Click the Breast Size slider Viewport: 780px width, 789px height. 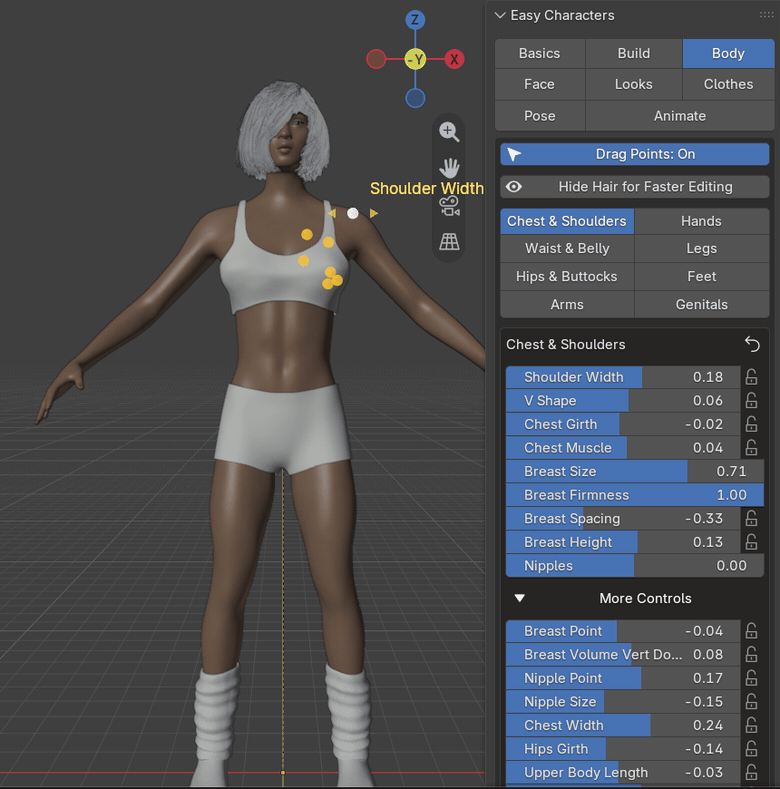pyautogui.click(x=635, y=471)
